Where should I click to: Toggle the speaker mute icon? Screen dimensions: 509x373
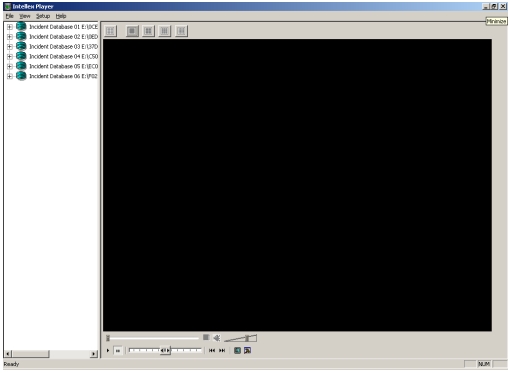[217, 338]
